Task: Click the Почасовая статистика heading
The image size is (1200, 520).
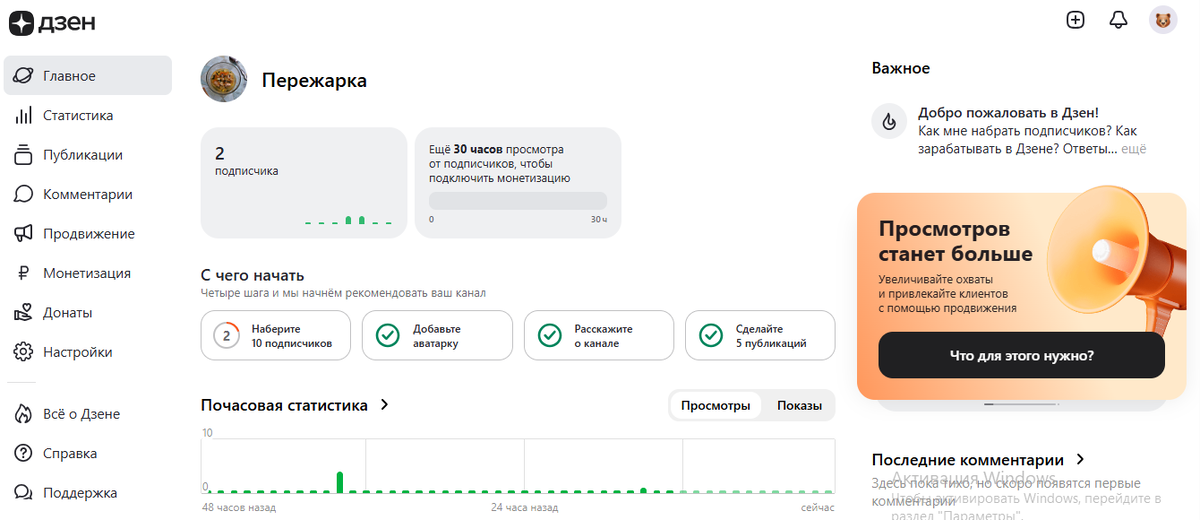Action: (x=284, y=405)
